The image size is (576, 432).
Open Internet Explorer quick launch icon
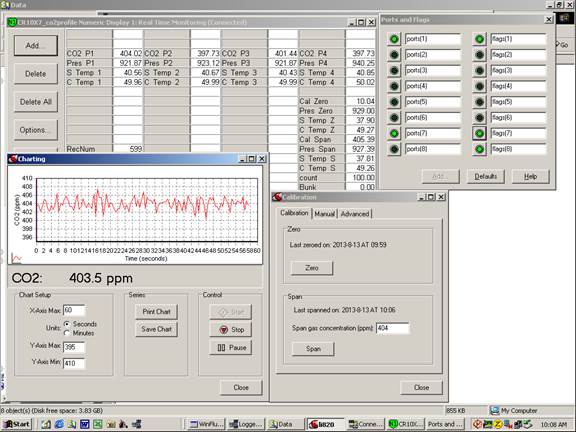(59, 424)
